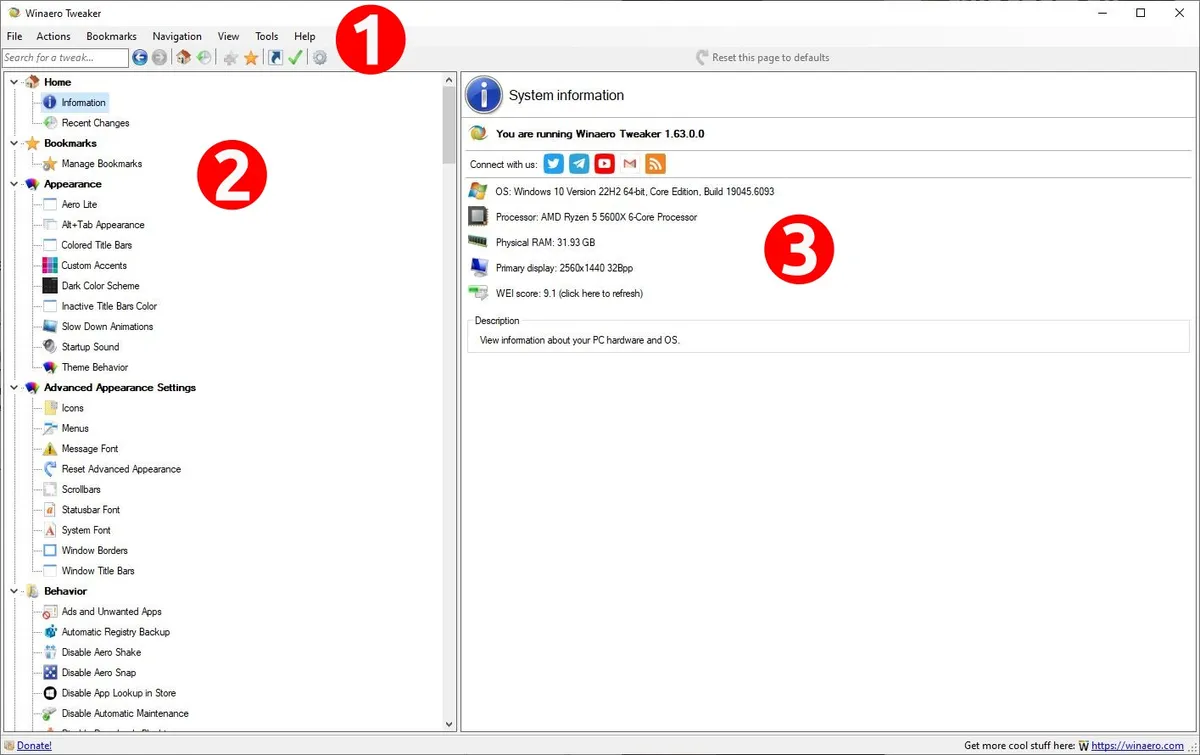Image resolution: width=1200 pixels, height=755 pixels.
Task: Collapse the Advanced Appearance Settings section
Action: (x=13, y=387)
